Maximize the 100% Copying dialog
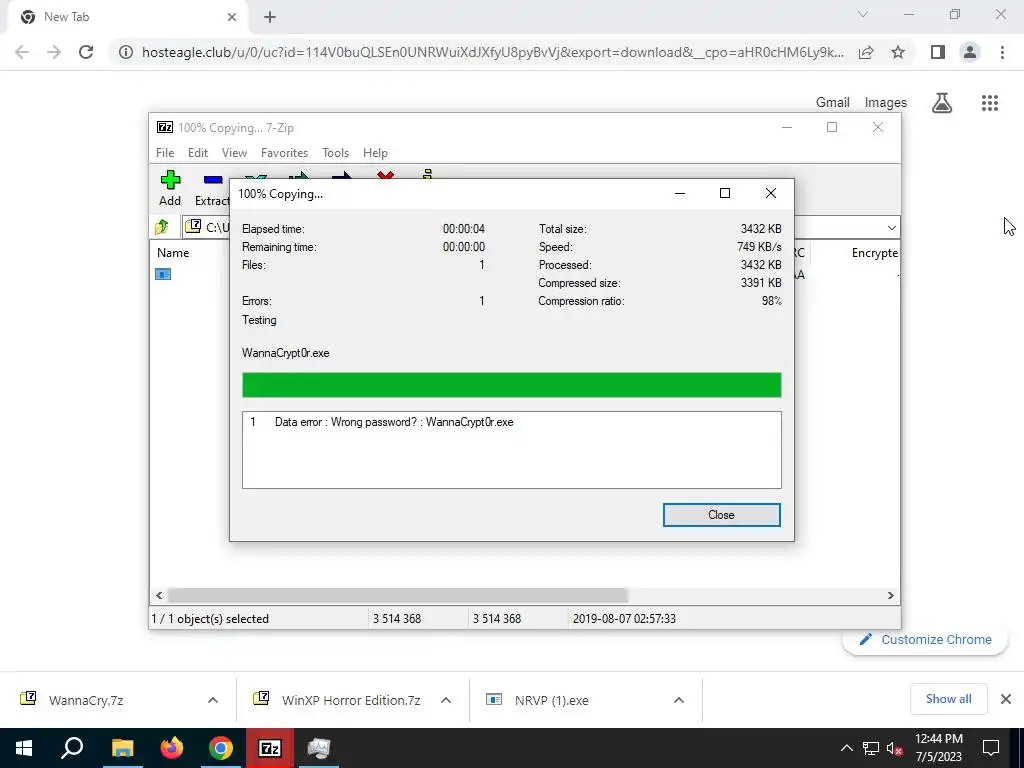1024x768 pixels. (x=724, y=193)
